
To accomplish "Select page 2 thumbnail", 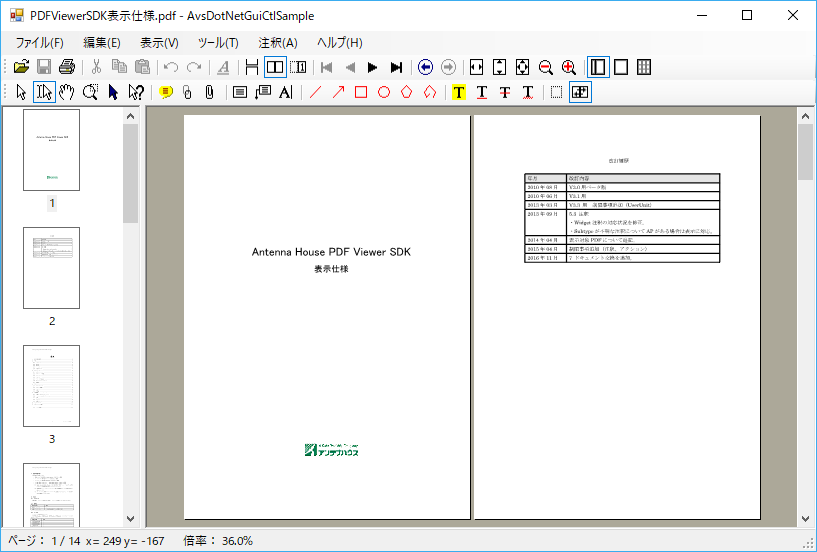I will coord(52,268).
